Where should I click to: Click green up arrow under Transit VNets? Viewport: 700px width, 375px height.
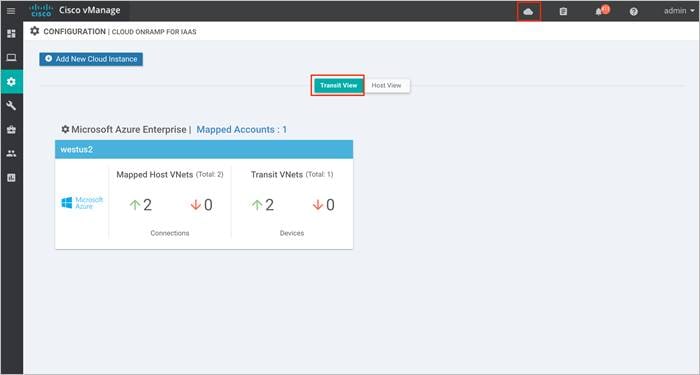click(x=257, y=205)
